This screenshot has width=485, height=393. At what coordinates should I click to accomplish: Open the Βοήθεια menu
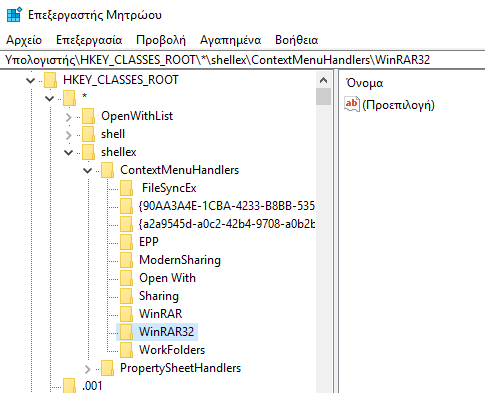(296, 40)
